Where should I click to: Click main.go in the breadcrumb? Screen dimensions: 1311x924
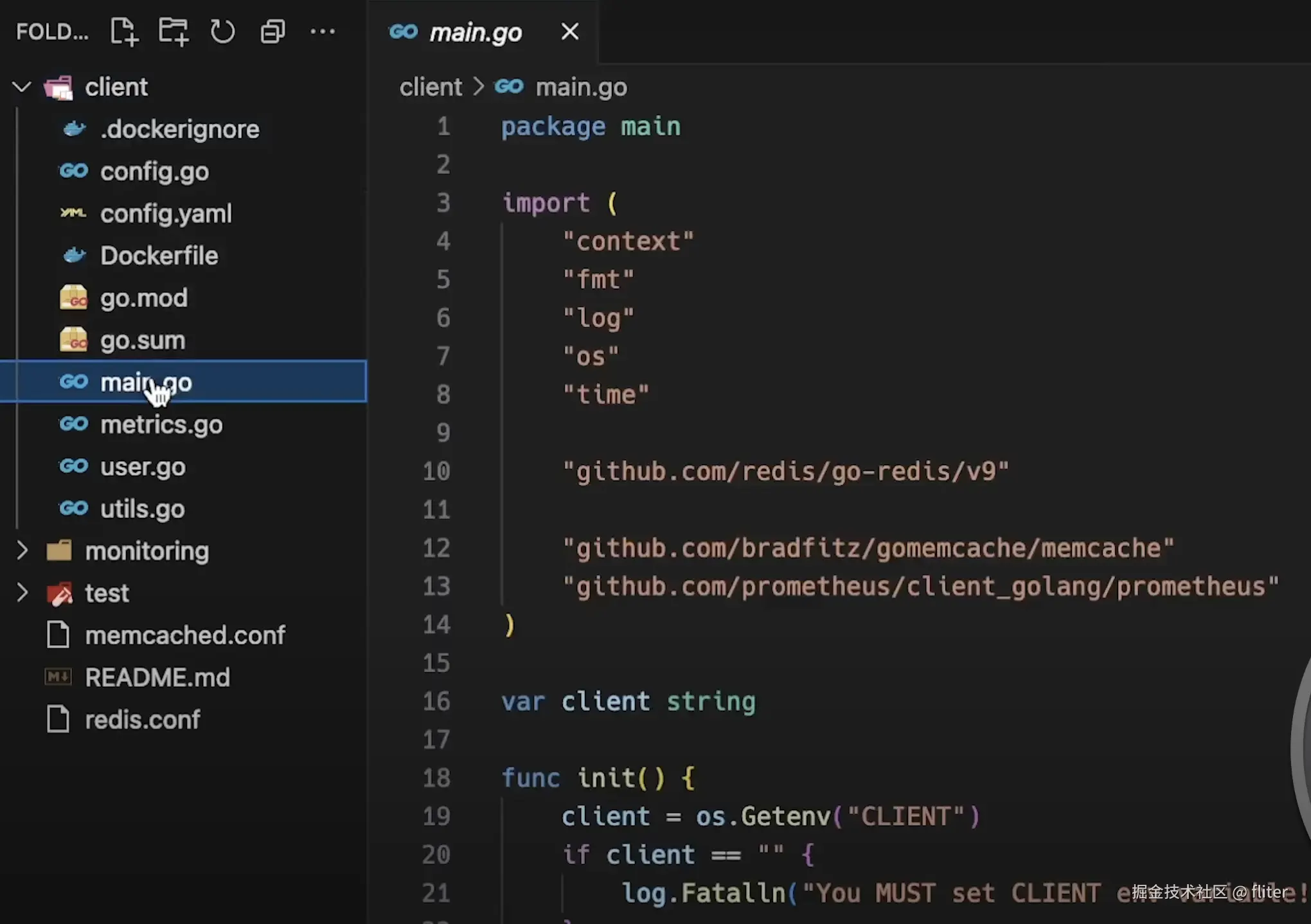[x=581, y=87]
